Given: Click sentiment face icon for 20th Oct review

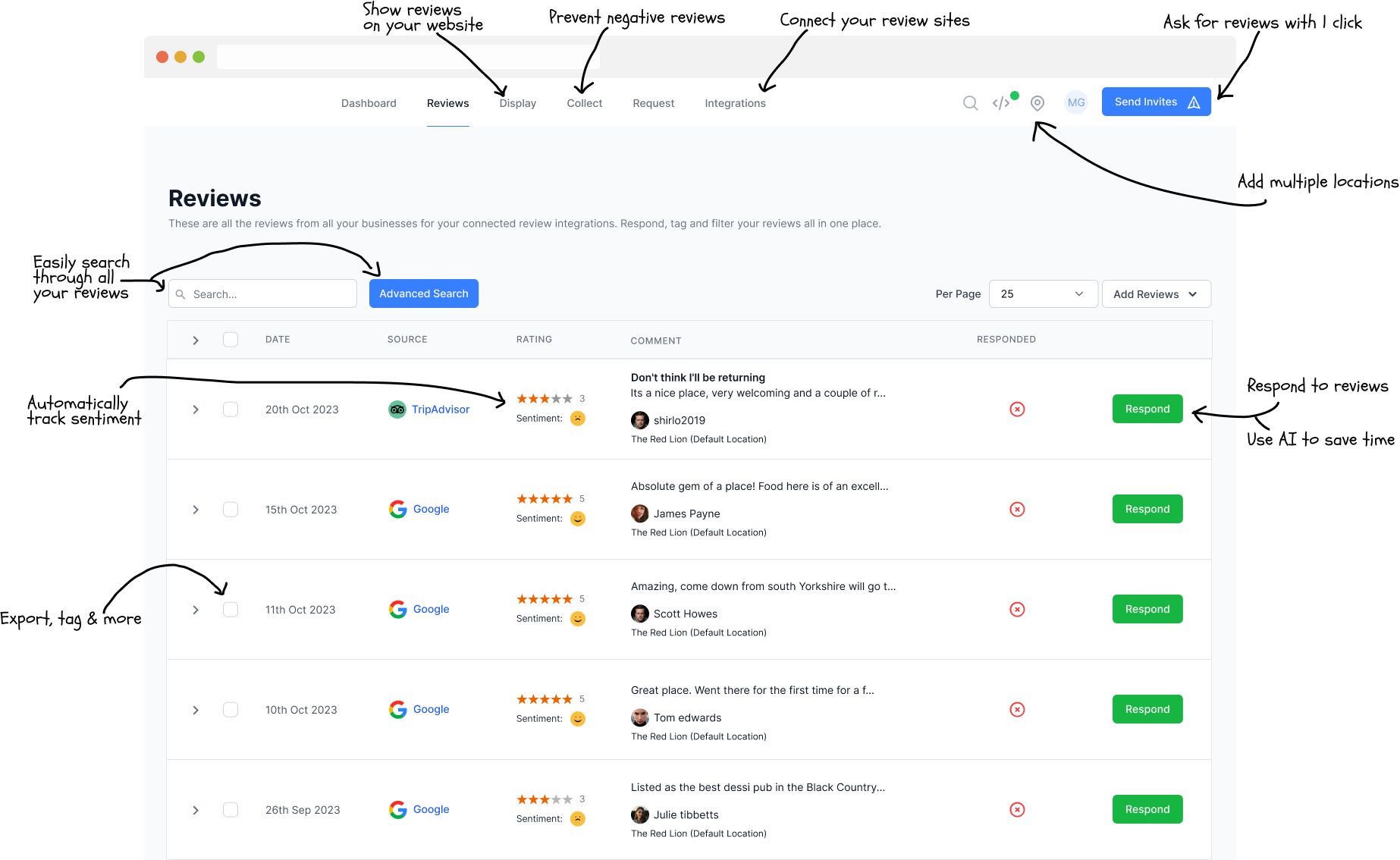Looking at the screenshot, I should 578,419.
